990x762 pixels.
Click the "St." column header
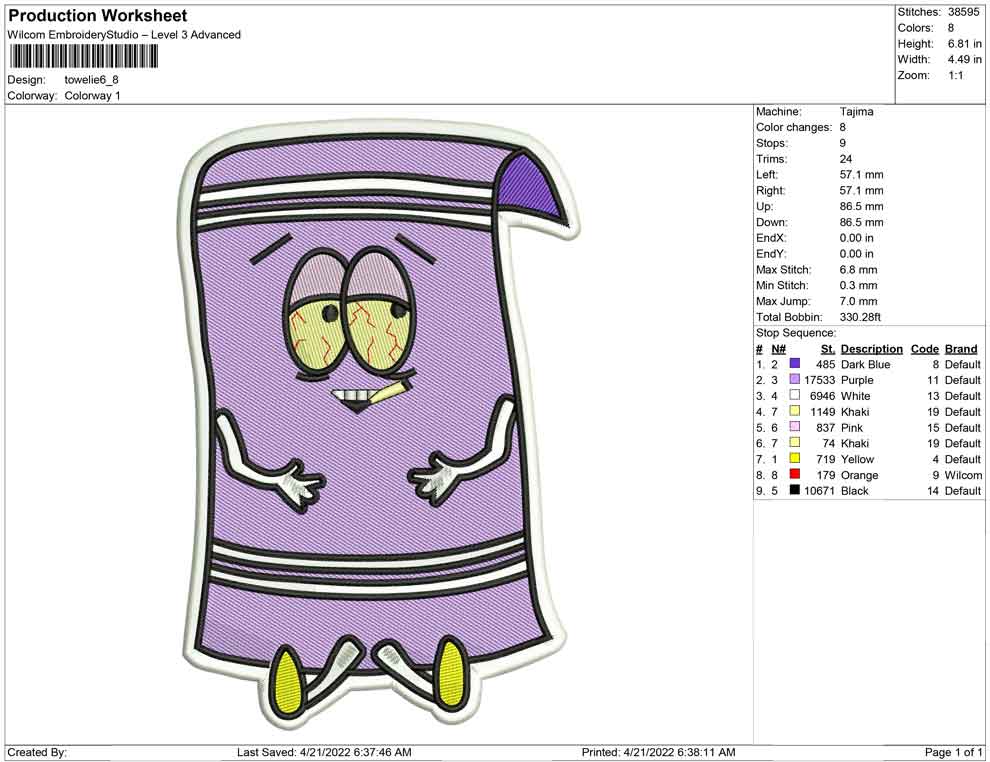point(827,348)
